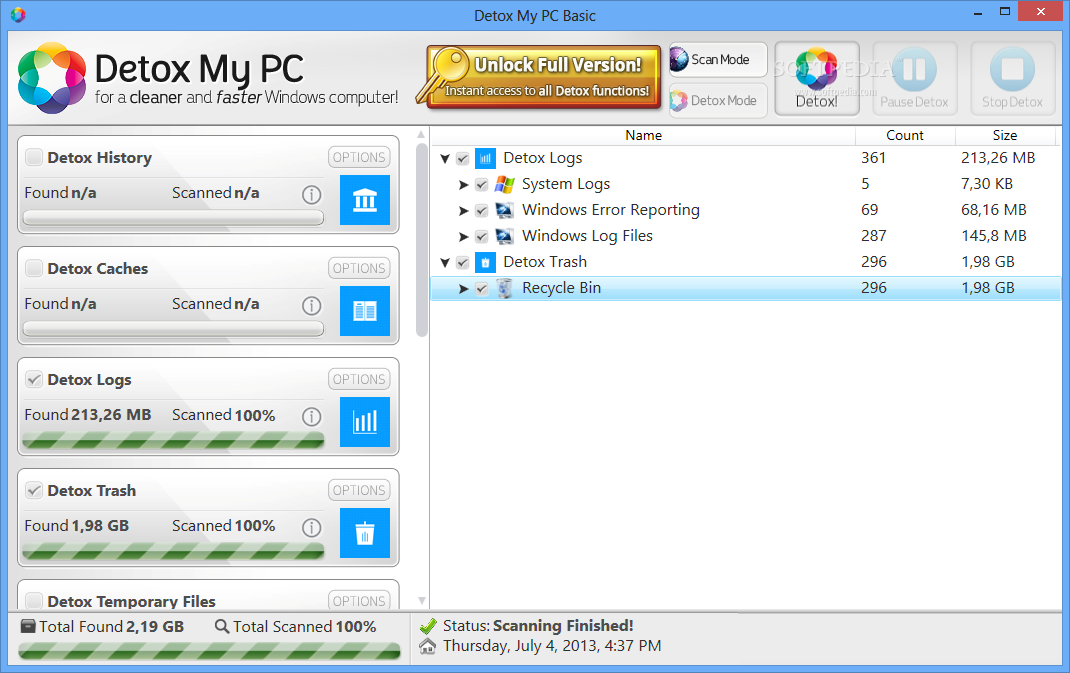
Task: Click the Detox Caches book icon button
Action: click(x=365, y=311)
